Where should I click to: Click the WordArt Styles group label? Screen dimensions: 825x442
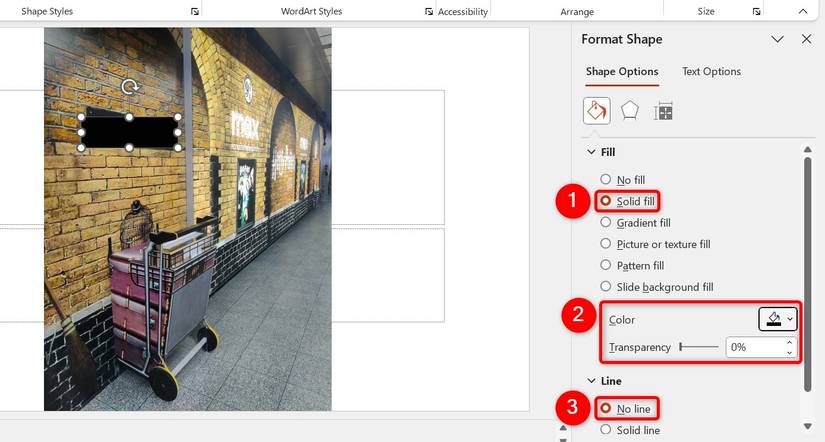click(311, 11)
